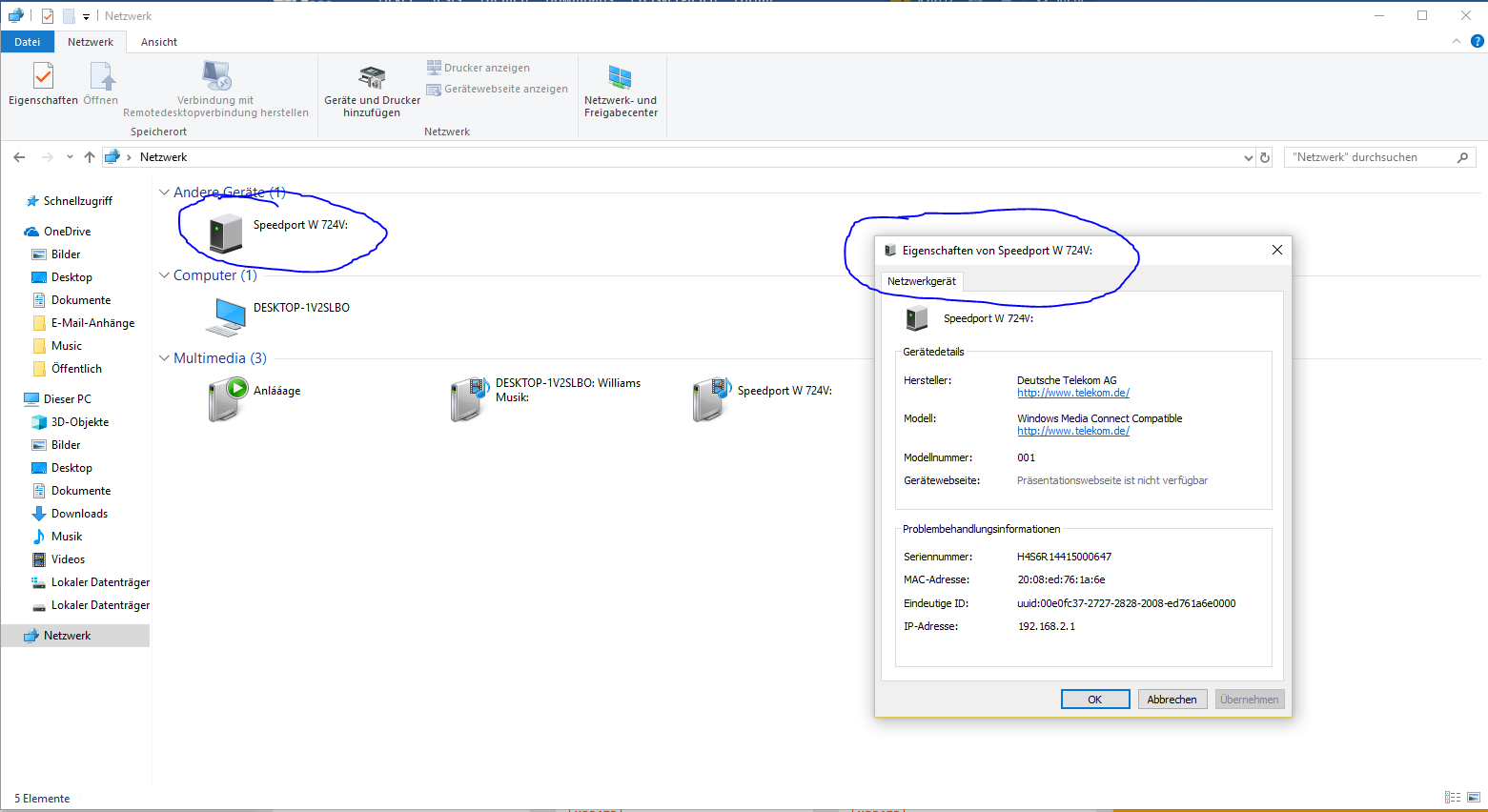This screenshot has height=812, width=1488.
Task: Select Schnellzugriff in the navigation pane
Action: [x=77, y=201]
